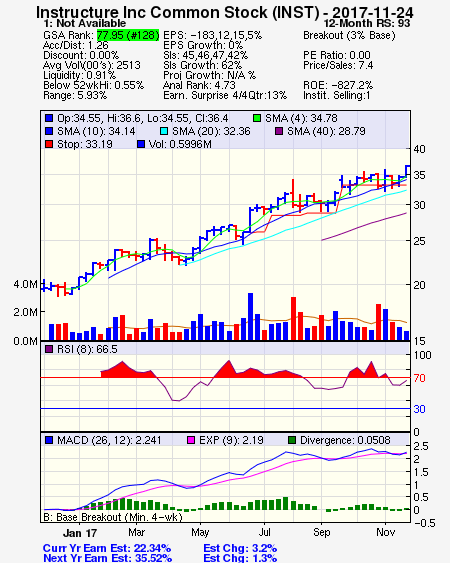Click the Discount: 0.00% text
This screenshot has width=450, height=563.
(81, 55)
